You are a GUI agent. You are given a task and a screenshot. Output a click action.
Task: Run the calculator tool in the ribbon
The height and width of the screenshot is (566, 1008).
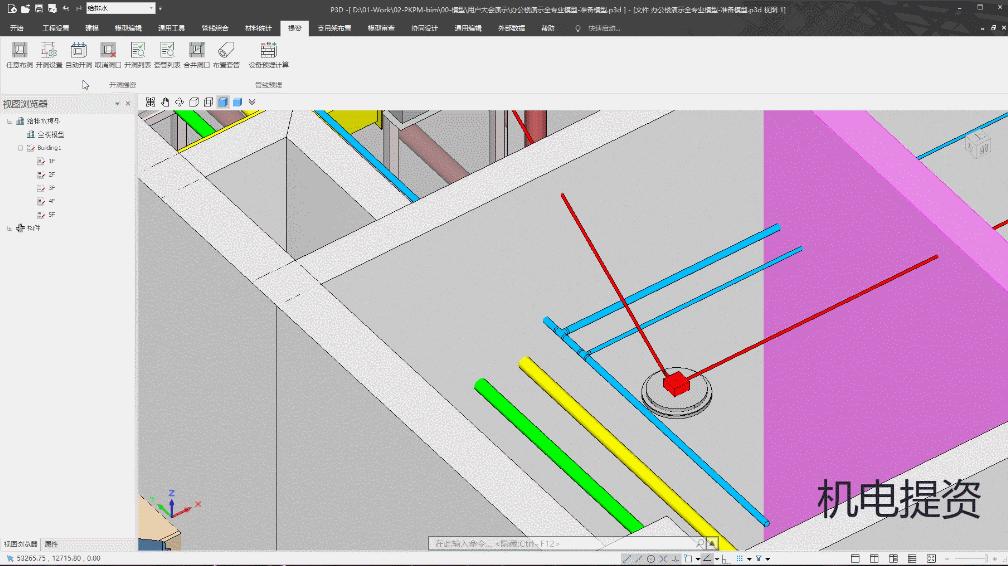point(268,50)
